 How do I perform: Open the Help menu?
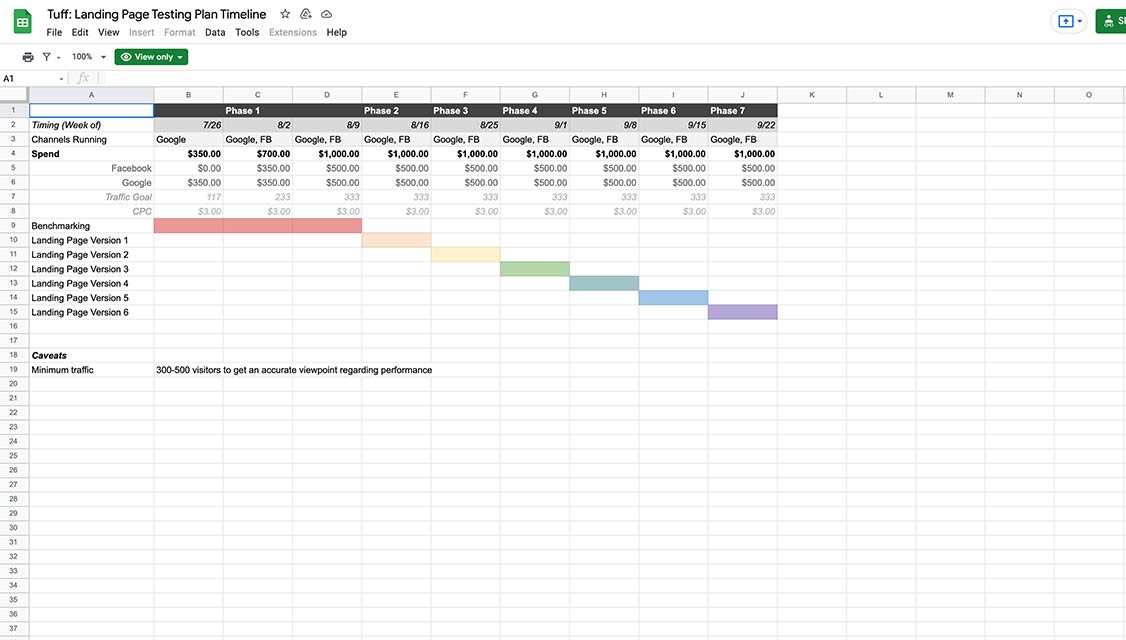pyautogui.click(x=337, y=32)
